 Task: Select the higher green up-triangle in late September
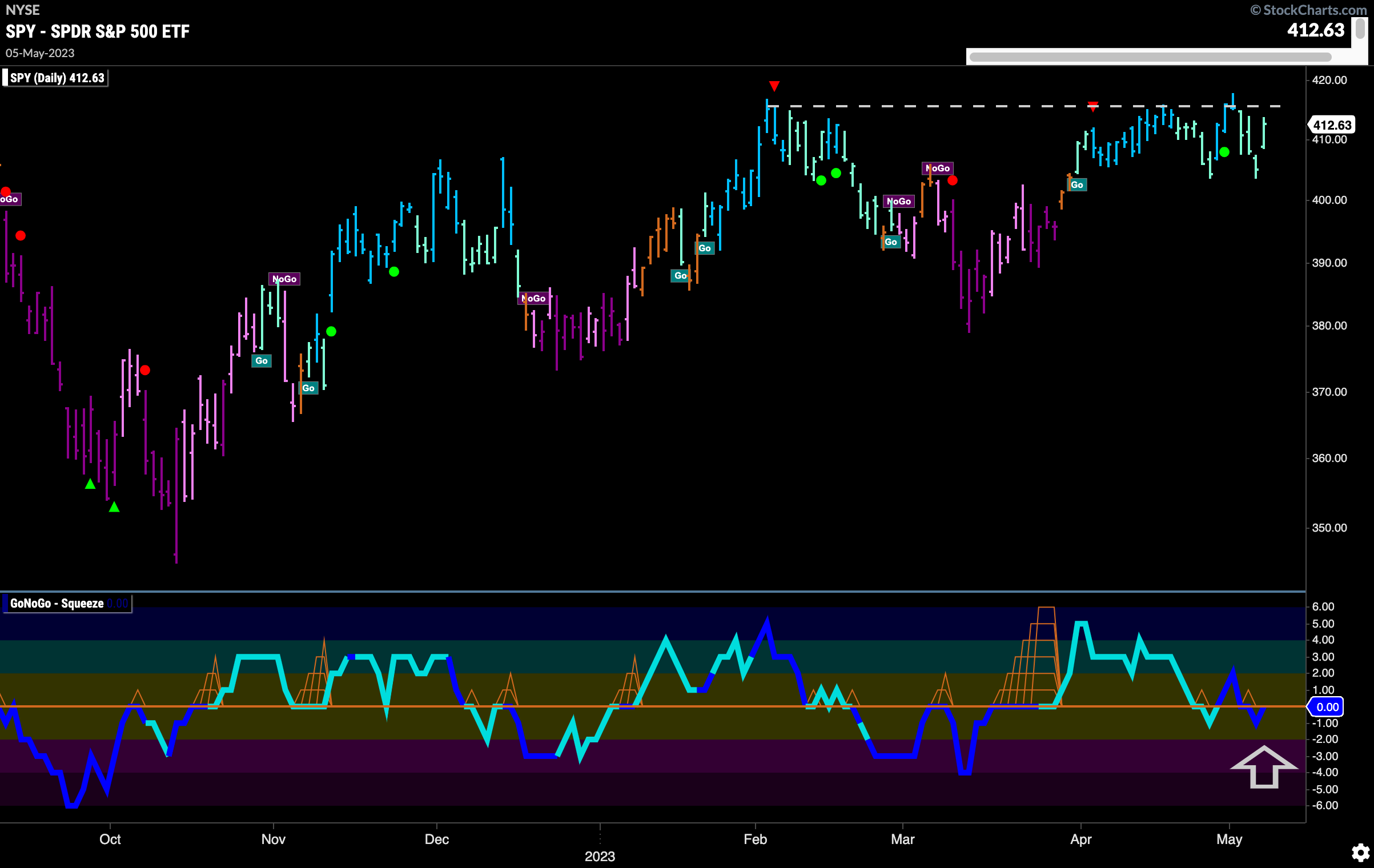tap(90, 484)
